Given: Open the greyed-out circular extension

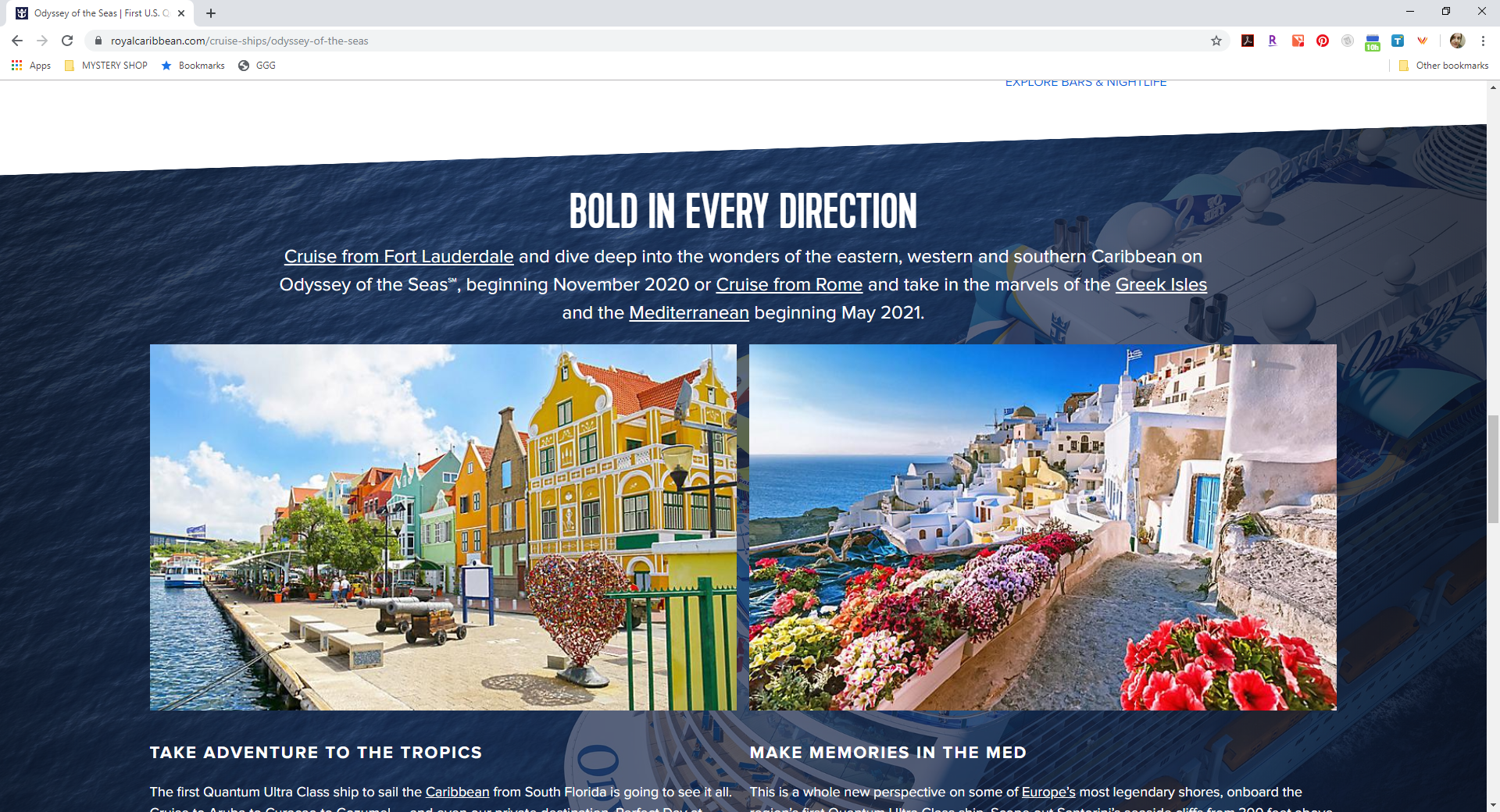Looking at the screenshot, I should click(1348, 41).
